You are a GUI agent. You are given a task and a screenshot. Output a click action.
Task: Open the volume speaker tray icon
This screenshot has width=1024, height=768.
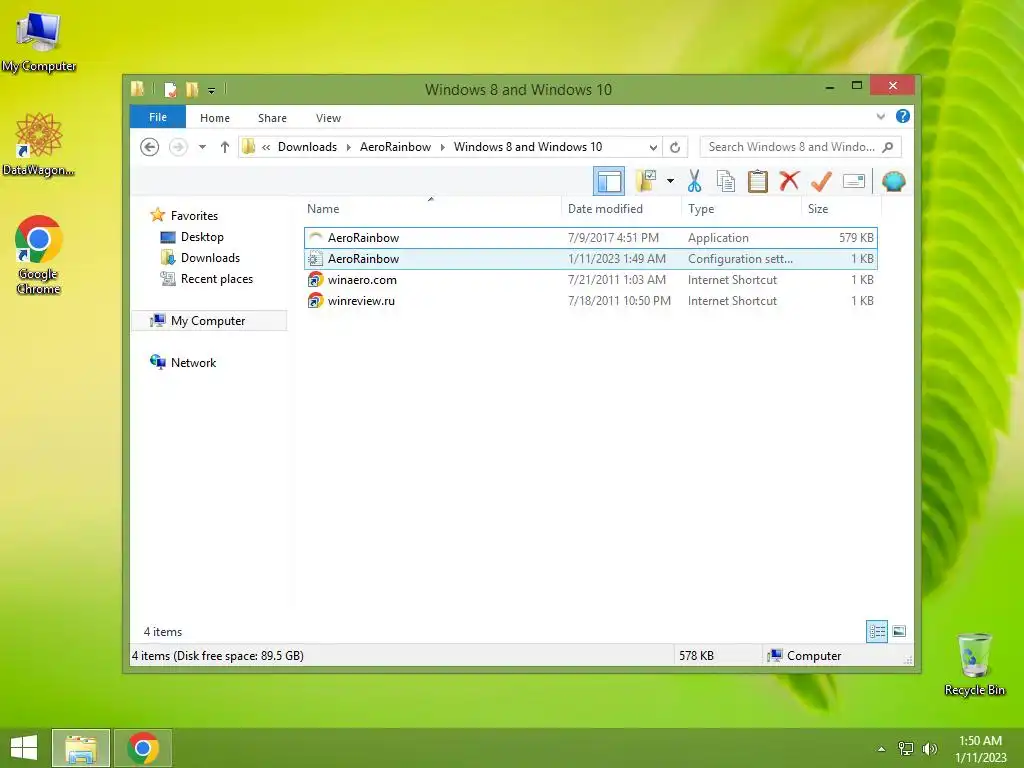[929, 749]
